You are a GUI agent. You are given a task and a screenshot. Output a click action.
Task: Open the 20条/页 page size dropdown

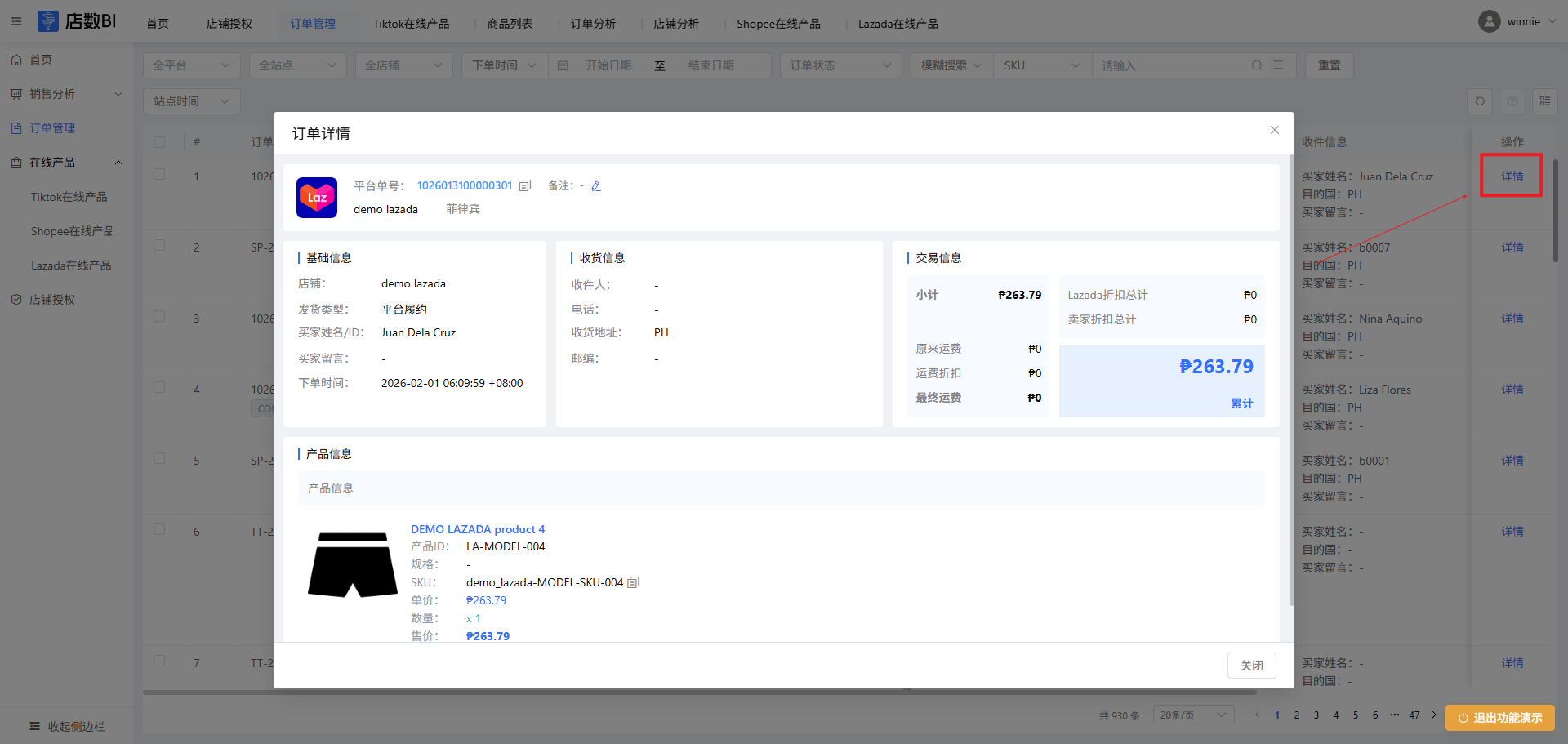[1193, 715]
